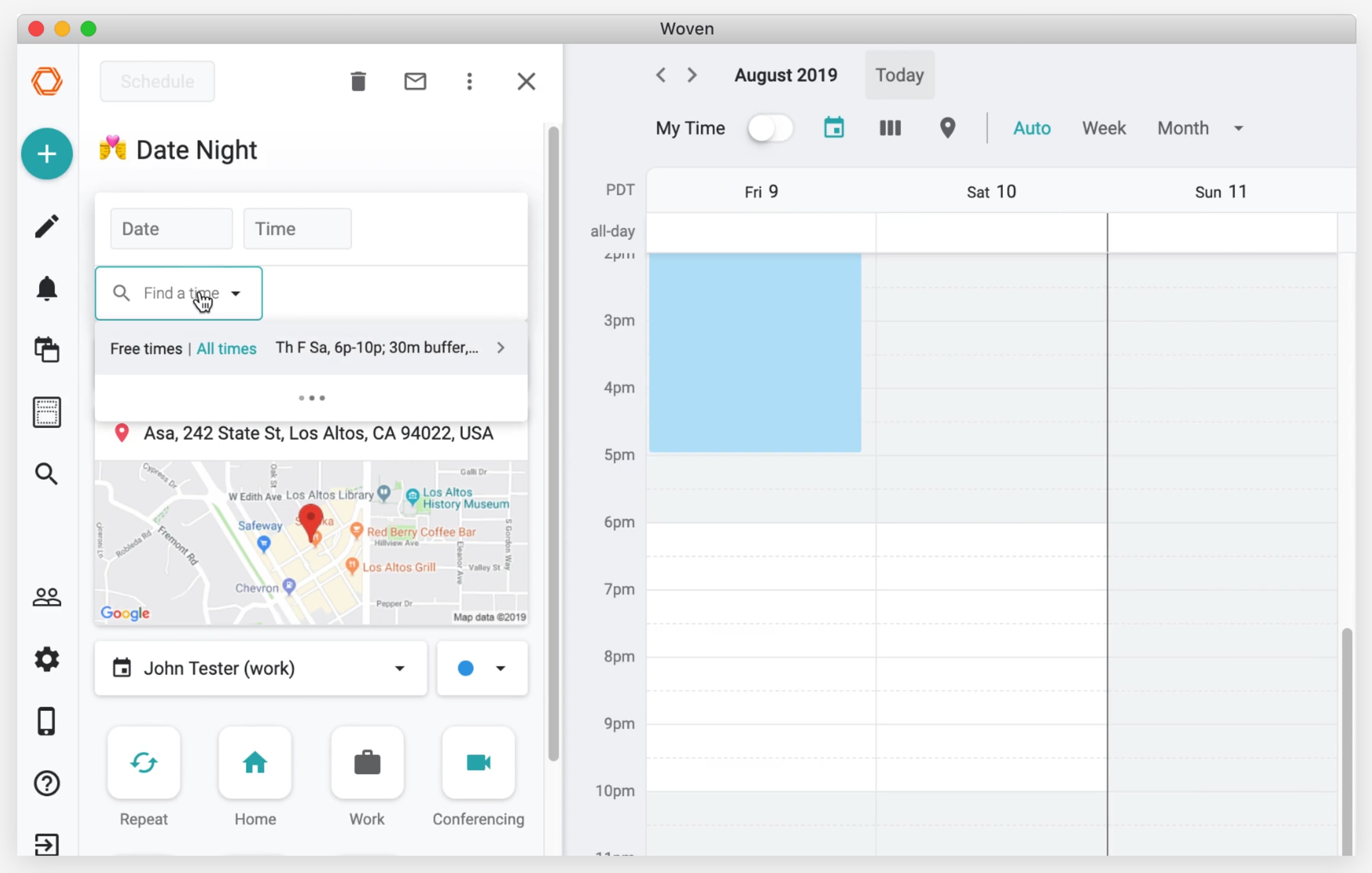This screenshot has width=1372, height=873.
Task: Select the All times option
Action: (226, 349)
